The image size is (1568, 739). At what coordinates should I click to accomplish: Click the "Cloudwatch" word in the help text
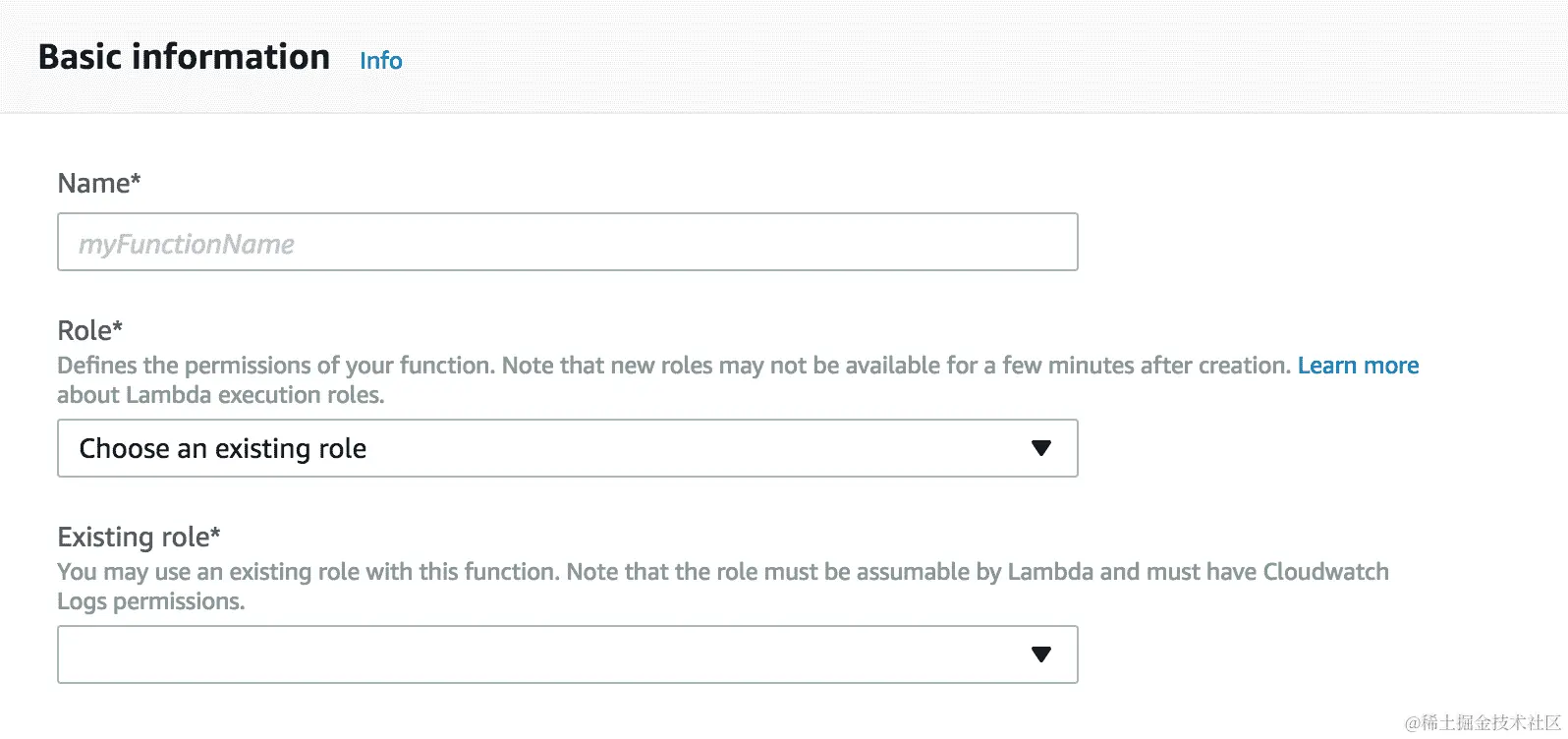(1325, 572)
